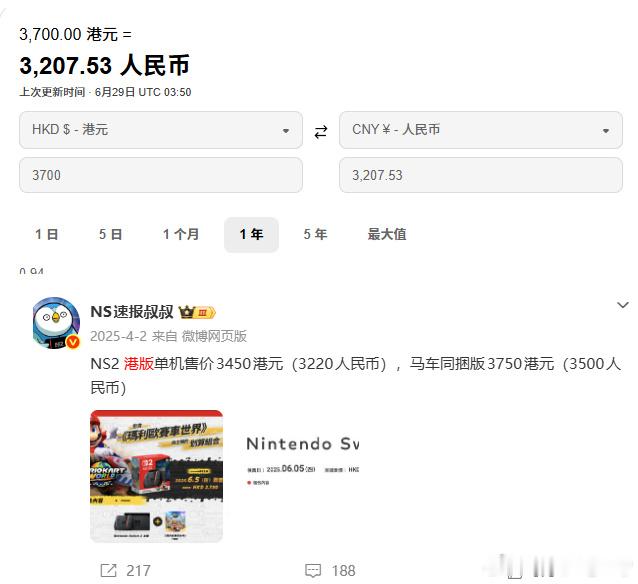The width and height of the screenshot is (638, 584).
Task: Click the 3700 amount input field
Action: click(x=161, y=175)
